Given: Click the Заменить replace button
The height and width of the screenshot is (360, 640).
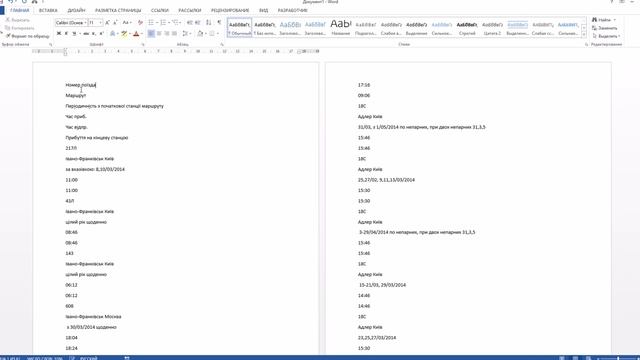Looking at the screenshot, I should tap(605, 28).
